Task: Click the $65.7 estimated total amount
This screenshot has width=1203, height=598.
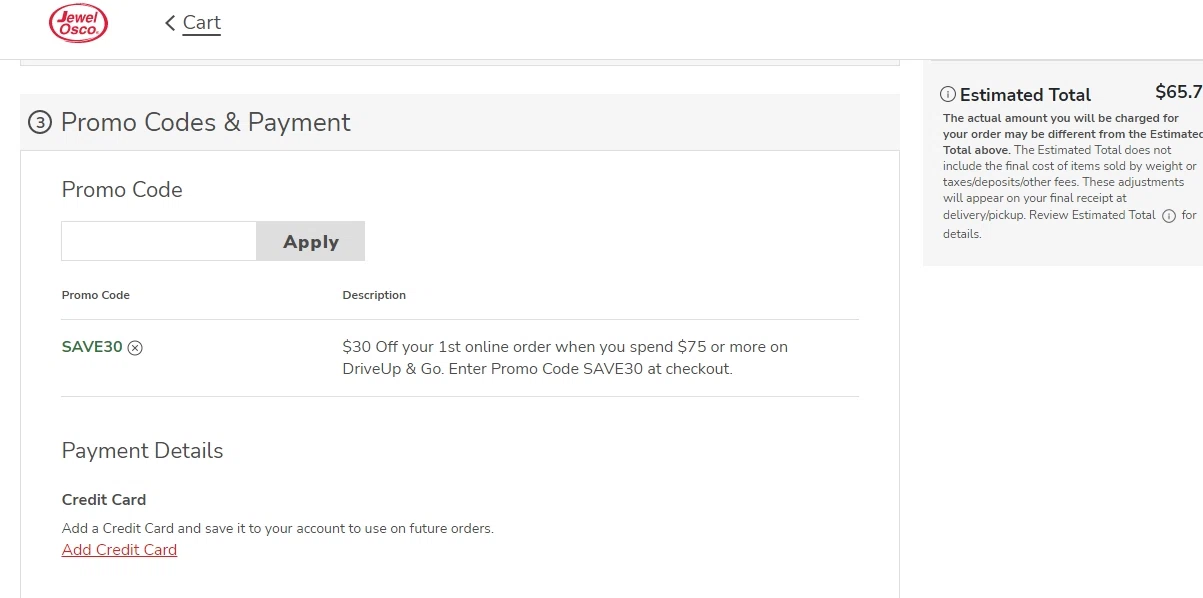Action: click(x=1178, y=92)
